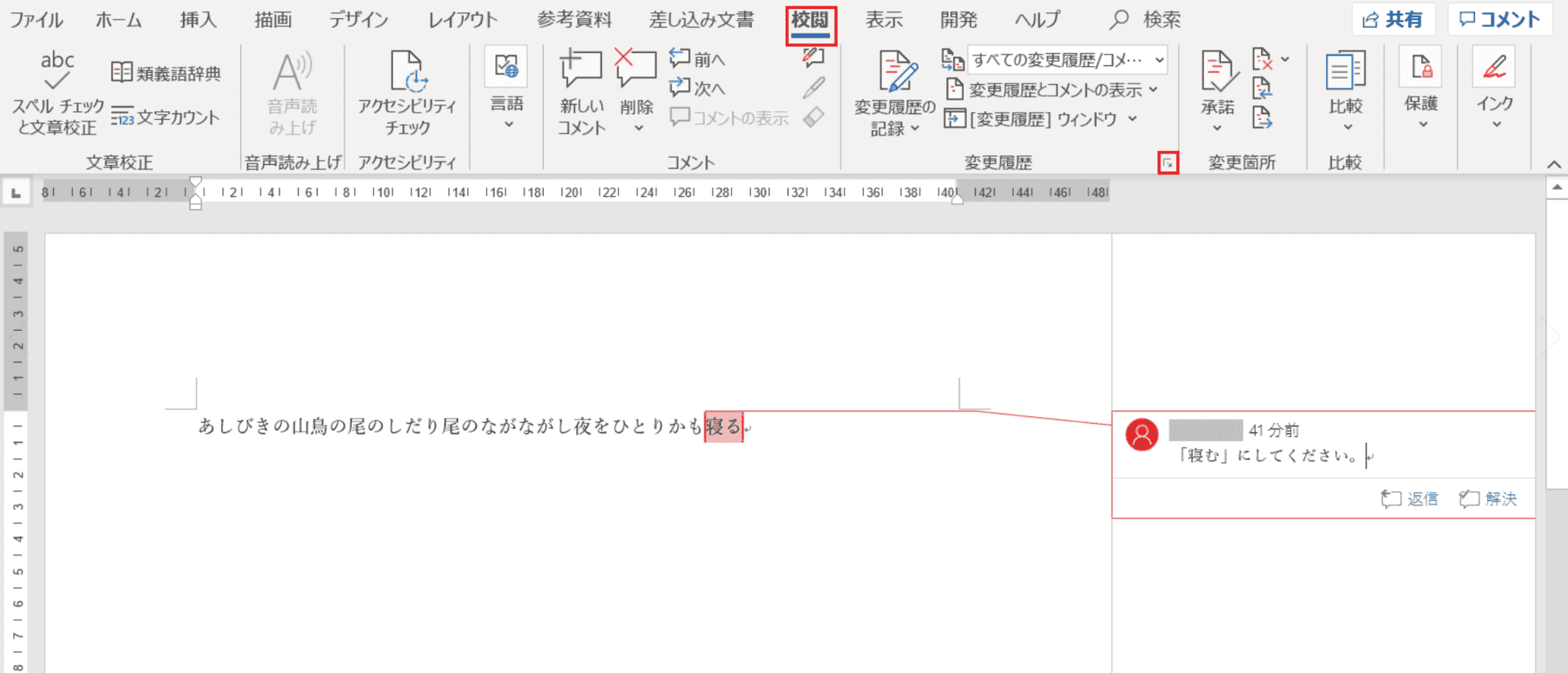Switch to the Layout (レイアウト) tab
Screen dimensions: 1568x673
pos(463,20)
